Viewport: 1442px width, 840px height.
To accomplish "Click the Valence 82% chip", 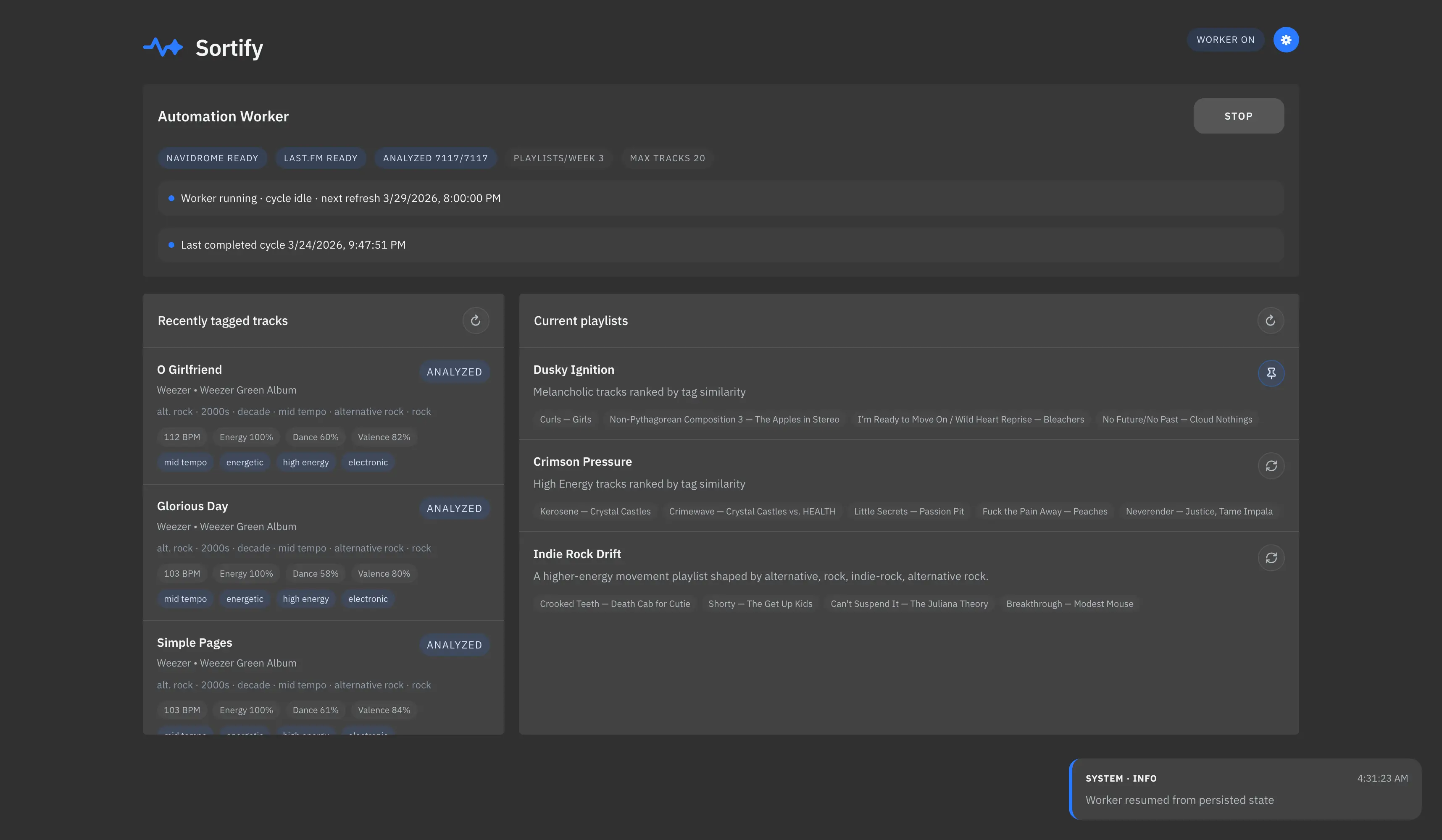I will (384, 437).
